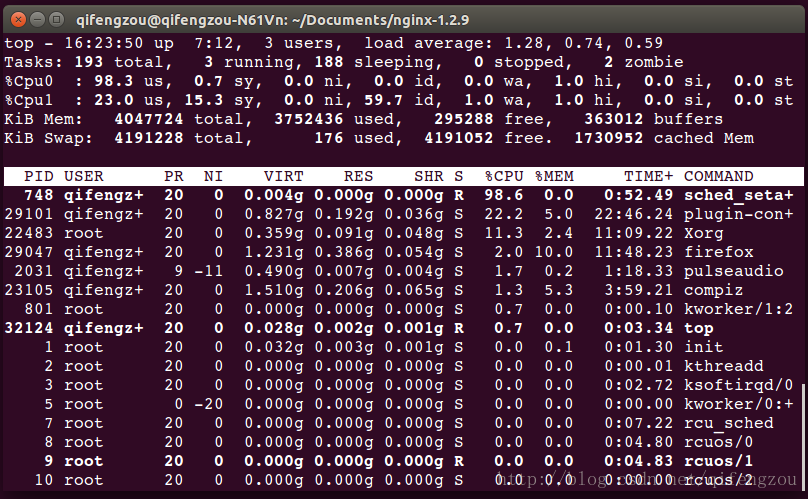Click the SHR column header
808x499 pixels.
pyautogui.click(x=429, y=176)
